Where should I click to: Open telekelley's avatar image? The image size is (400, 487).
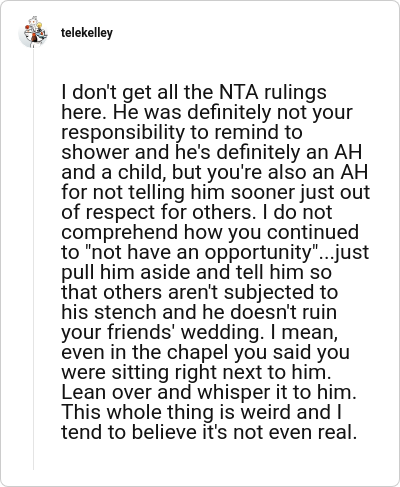click(x=33, y=32)
